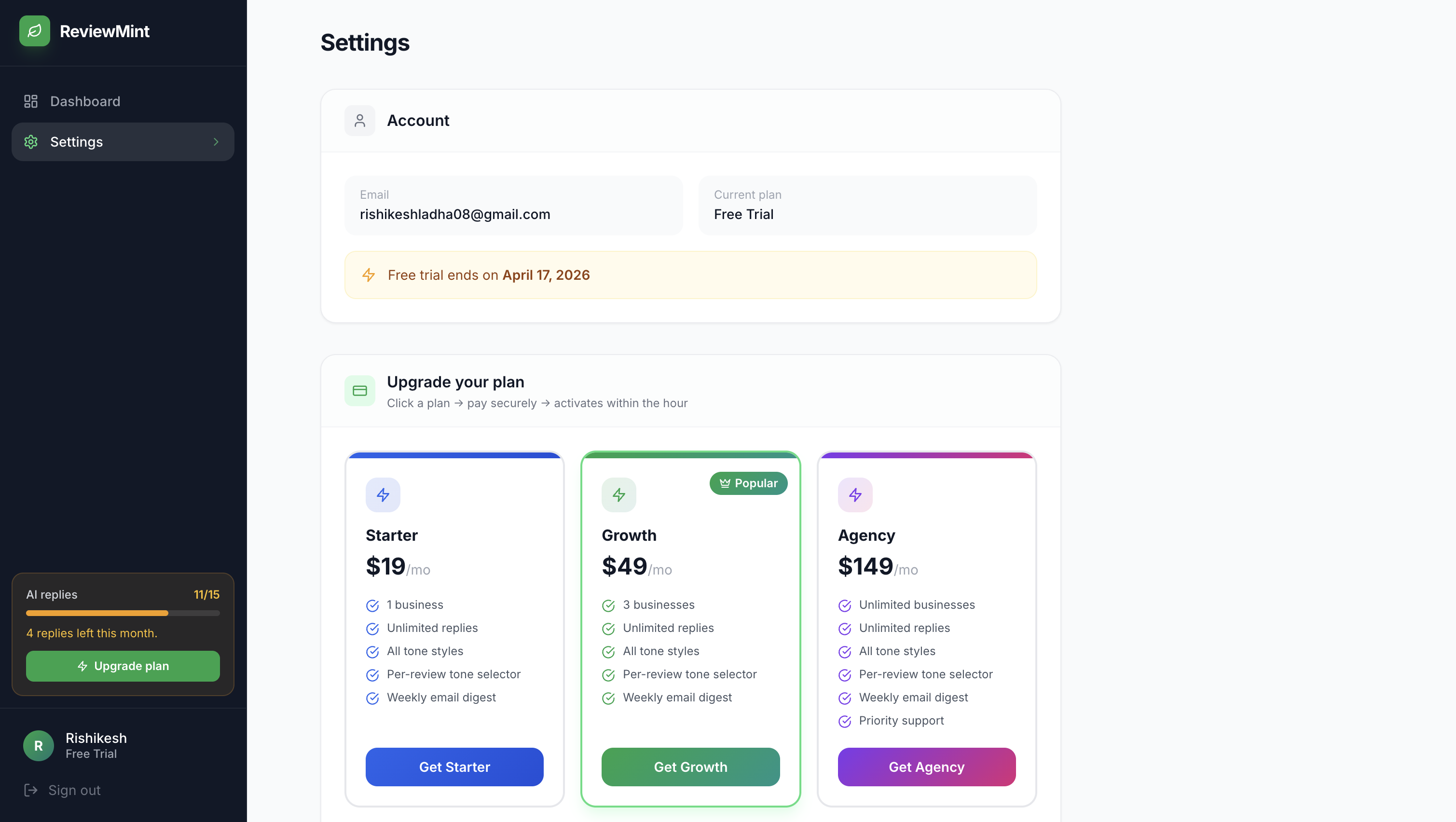Select Dashboard in the sidebar navigation
The width and height of the screenshot is (1456, 822).
(85, 101)
